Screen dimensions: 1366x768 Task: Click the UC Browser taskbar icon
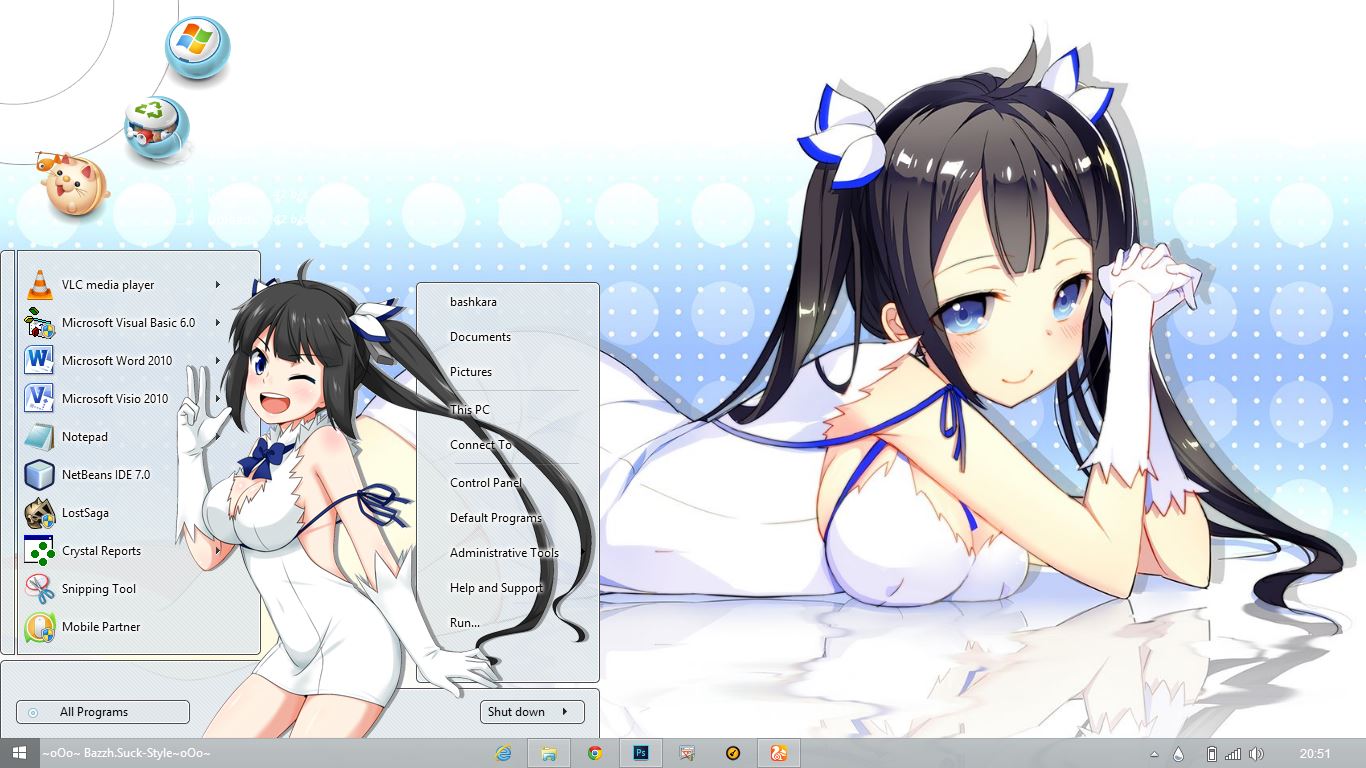pos(778,753)
